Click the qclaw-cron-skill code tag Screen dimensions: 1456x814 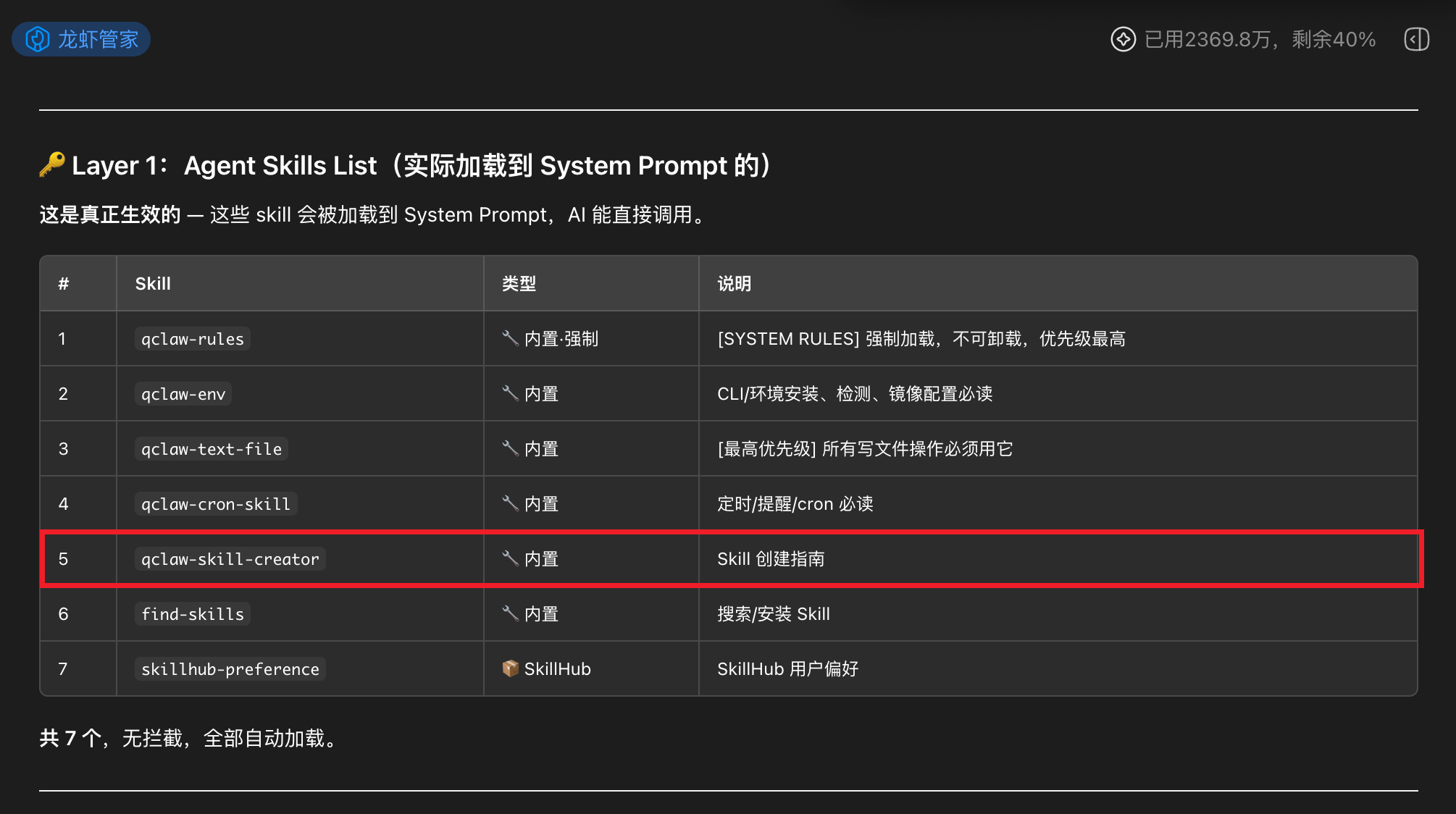point(215,504)
